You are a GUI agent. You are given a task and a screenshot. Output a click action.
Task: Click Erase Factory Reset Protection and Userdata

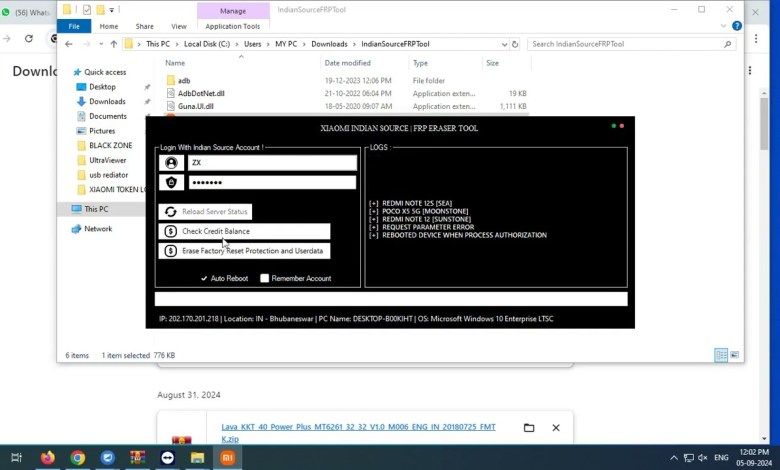tap(244, 251)
